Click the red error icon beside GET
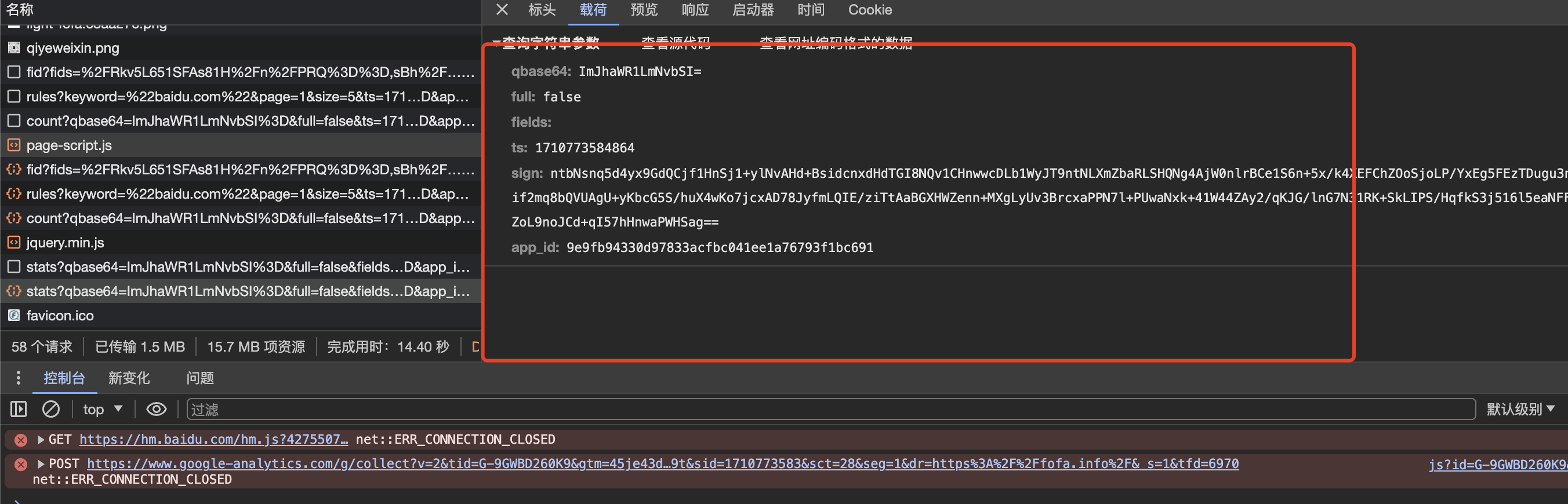The image size is (1568, 504). coord(21,440)
